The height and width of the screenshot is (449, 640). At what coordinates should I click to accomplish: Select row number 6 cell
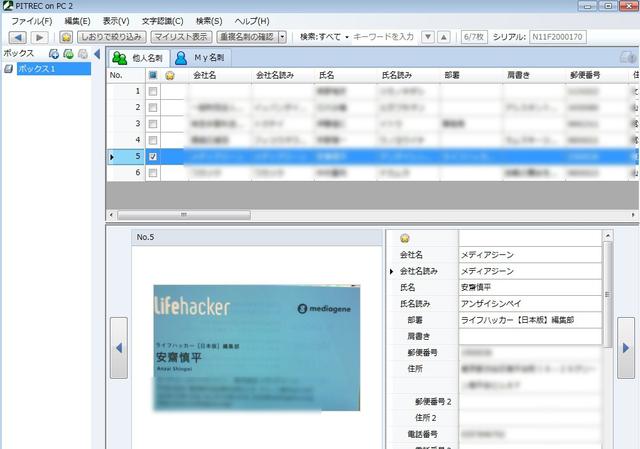[x=126, y=173]
